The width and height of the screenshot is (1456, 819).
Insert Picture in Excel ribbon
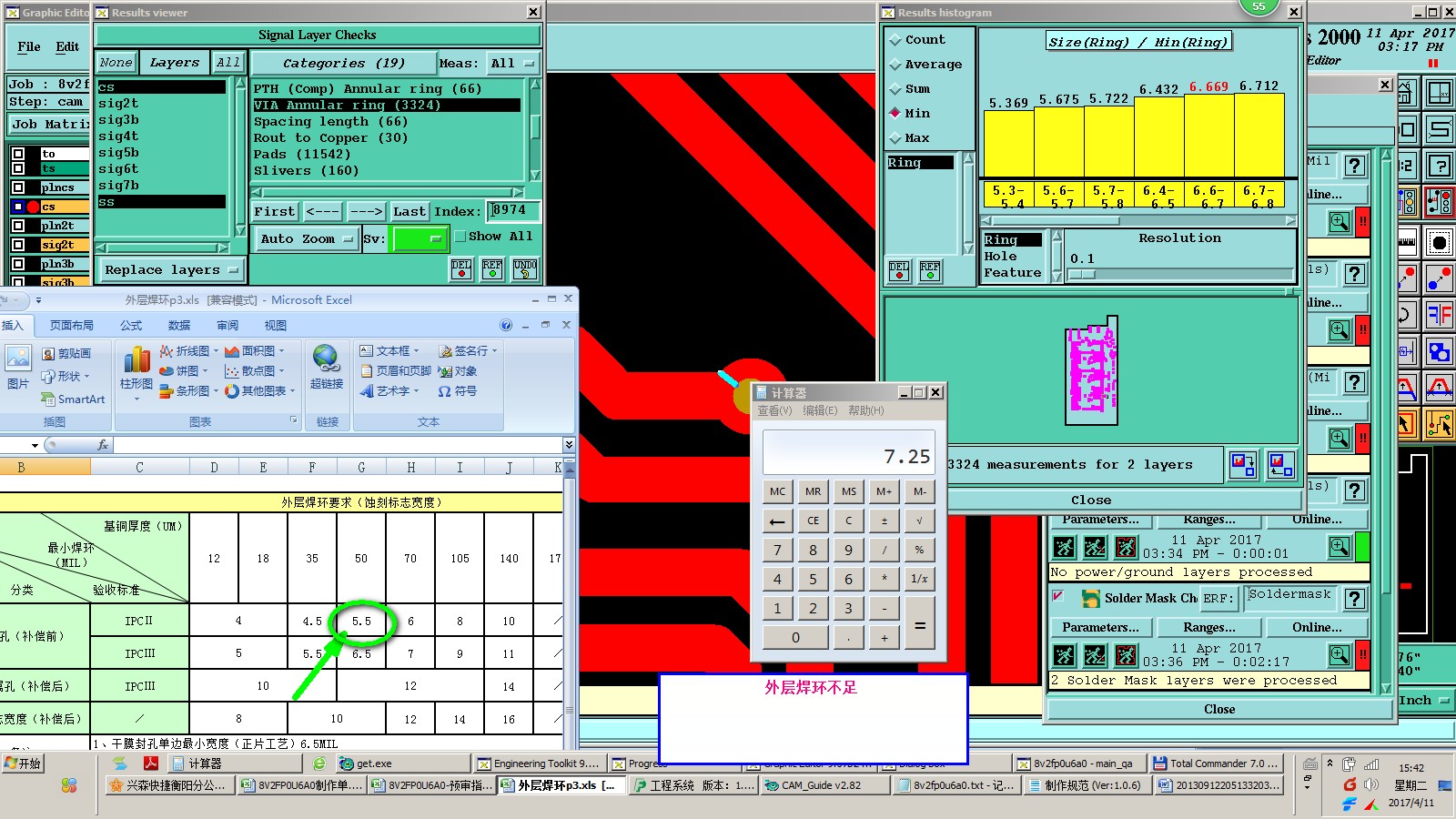(18, 368)
